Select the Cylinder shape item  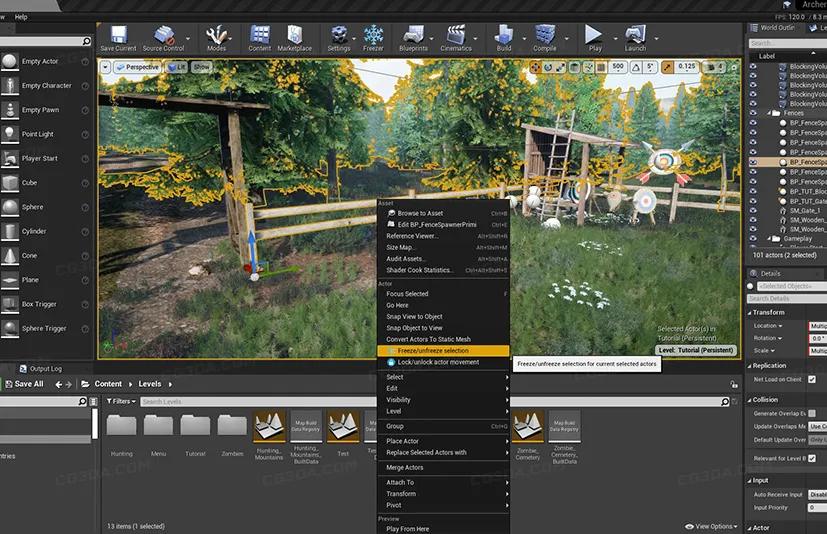(x=45, y=231)
